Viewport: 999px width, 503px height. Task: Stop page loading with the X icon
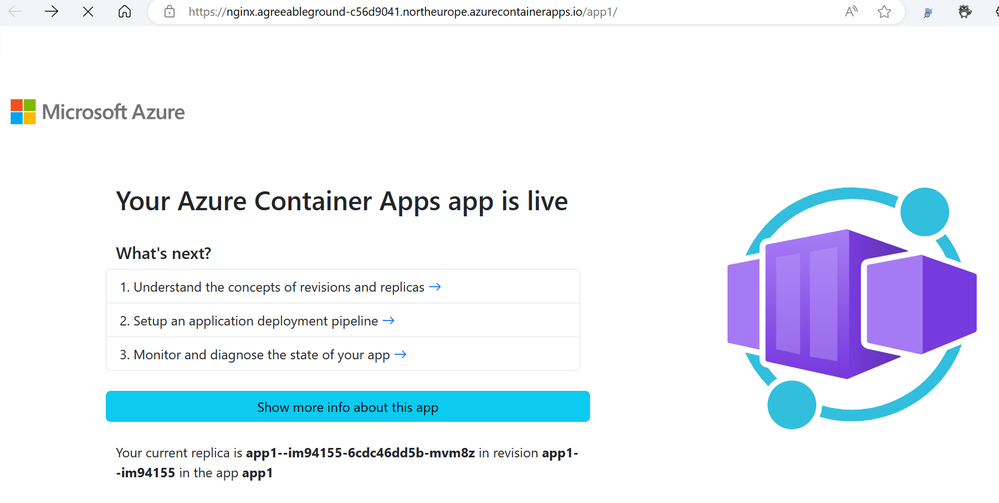point(88,11)
